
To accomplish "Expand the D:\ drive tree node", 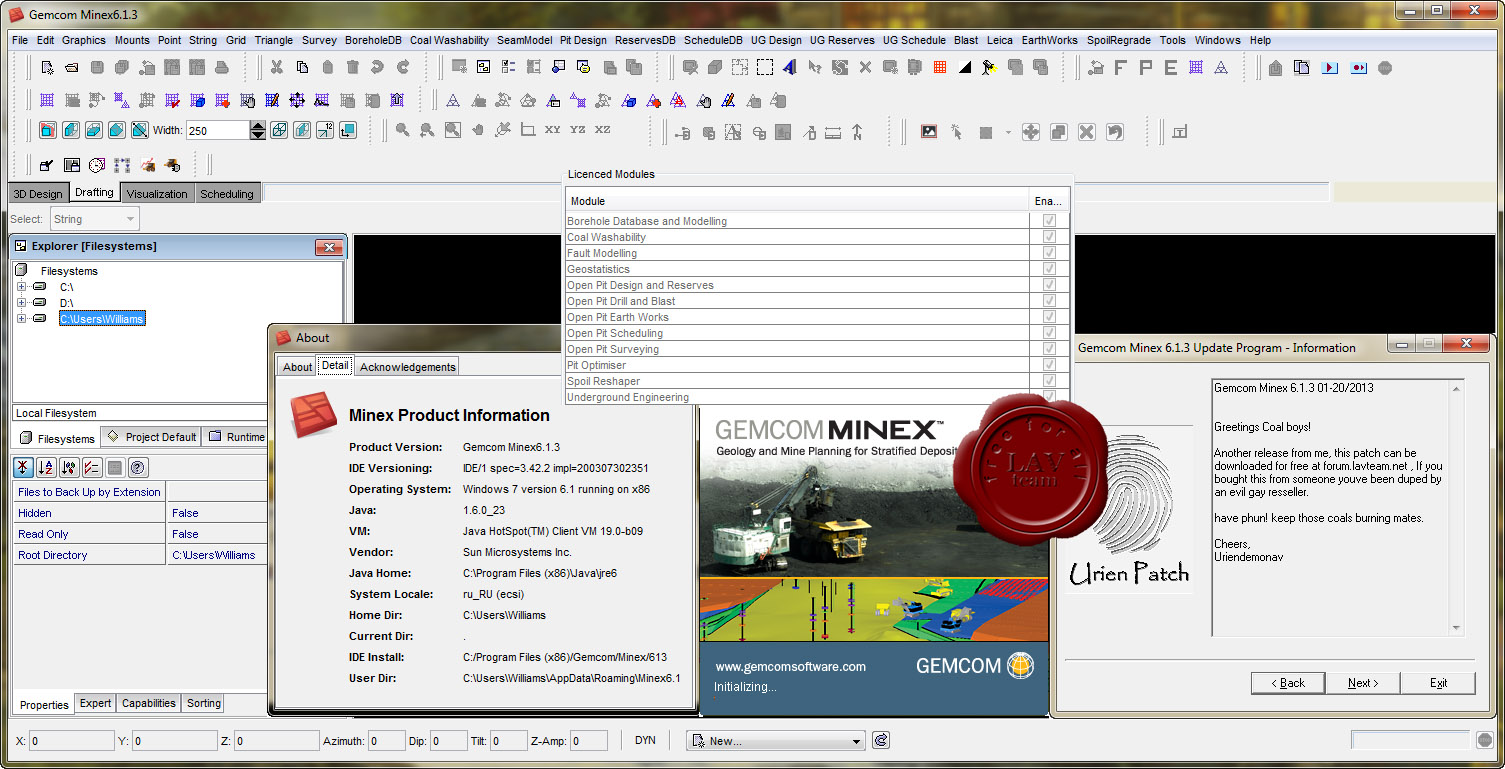I will coord(22,302).
